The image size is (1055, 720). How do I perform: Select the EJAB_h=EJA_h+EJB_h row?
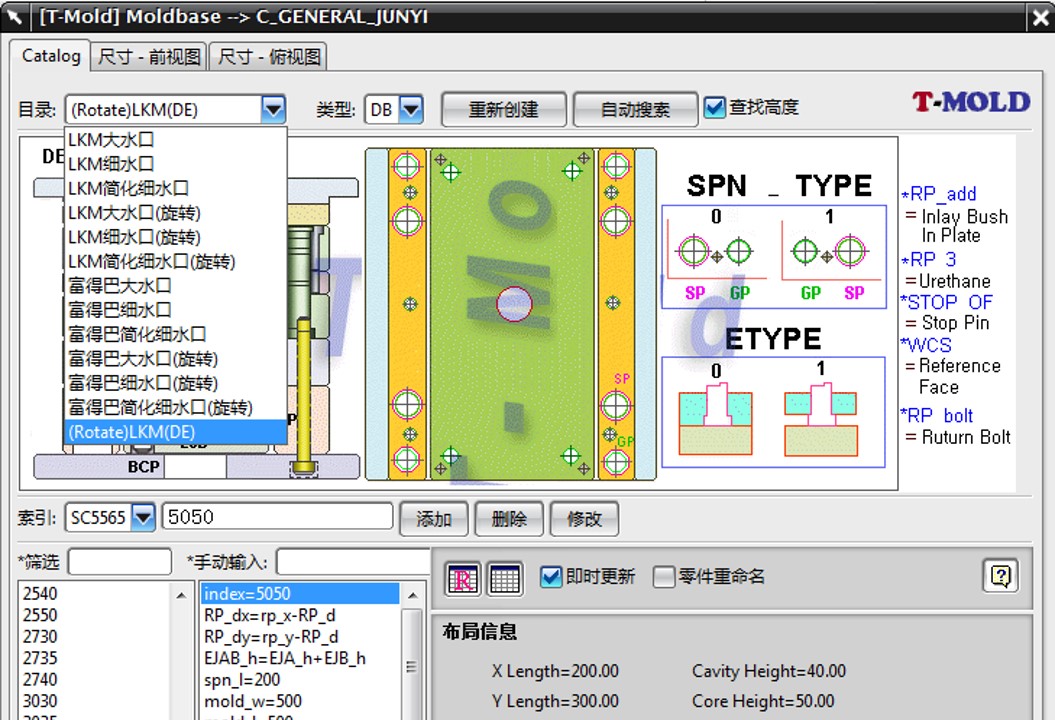pyautogui.click(x=300, y=658)
